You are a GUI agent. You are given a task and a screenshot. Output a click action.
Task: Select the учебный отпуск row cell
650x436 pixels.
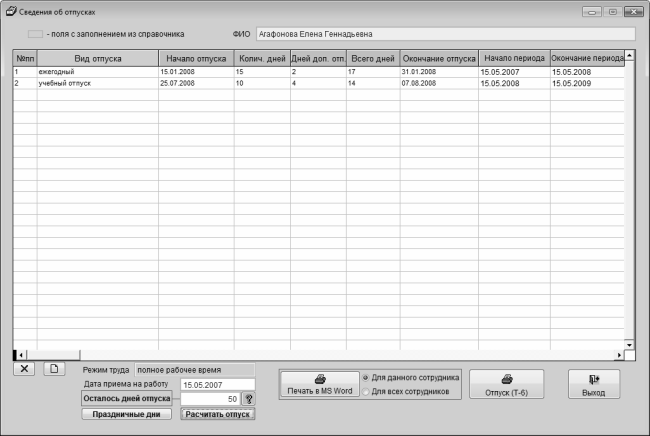97,83
